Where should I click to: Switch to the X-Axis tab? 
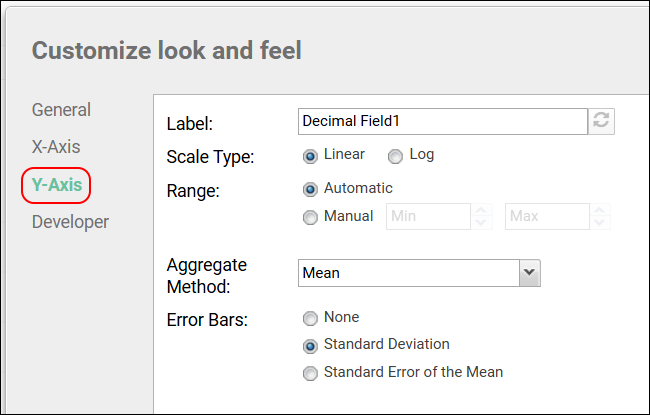[56, 147]
